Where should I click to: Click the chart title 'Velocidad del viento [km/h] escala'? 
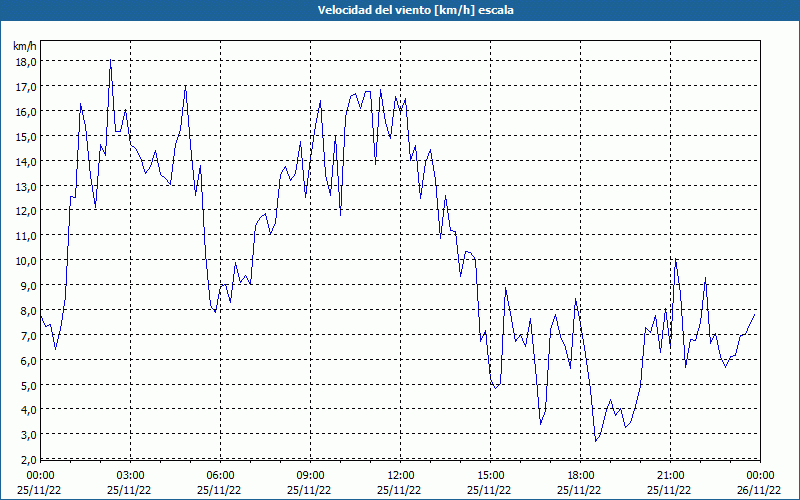pyautogui.click(x=415, y=10)
